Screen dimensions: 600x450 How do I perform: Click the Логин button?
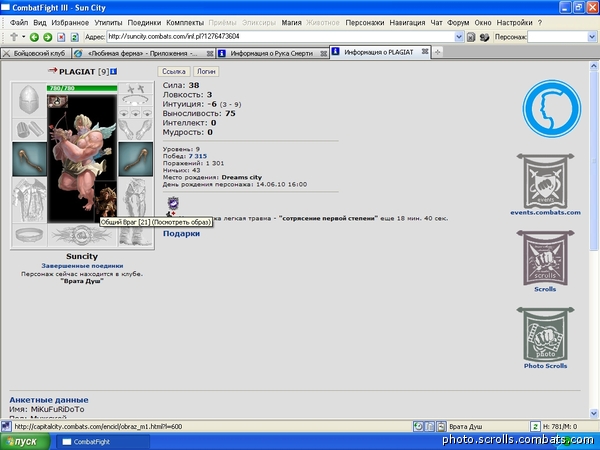pos(206,71)
